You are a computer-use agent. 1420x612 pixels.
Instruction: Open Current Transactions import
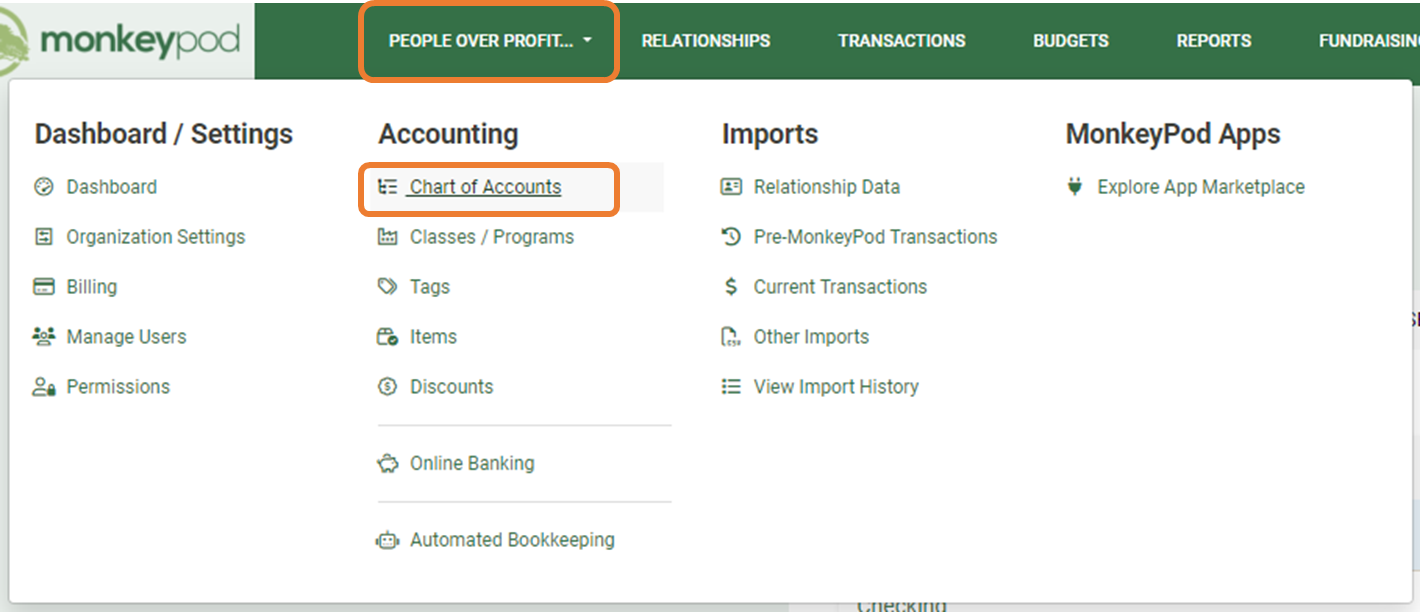(840, 287)
